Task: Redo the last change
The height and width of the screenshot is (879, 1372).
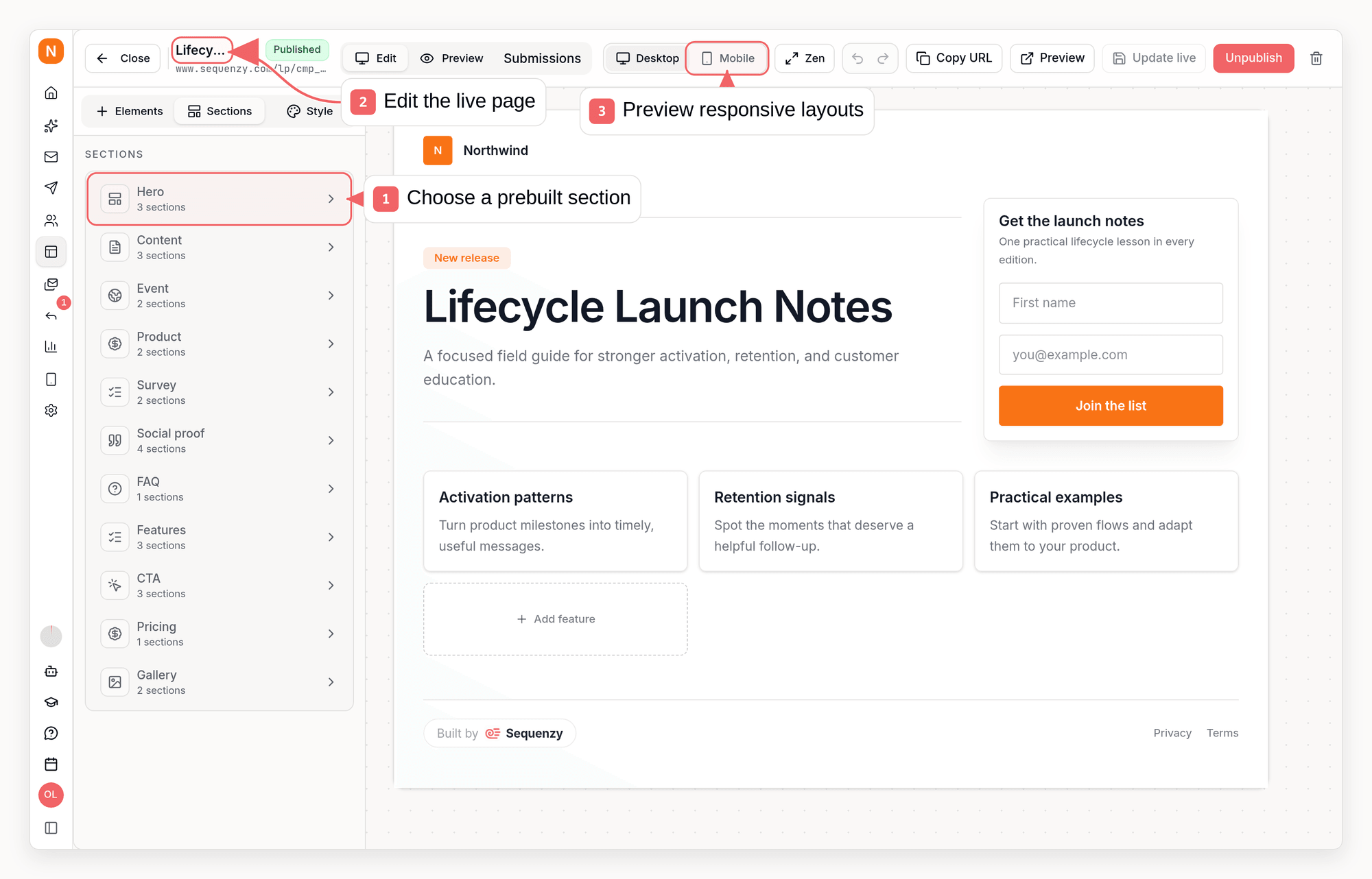Action: click(x=883, y=58)
